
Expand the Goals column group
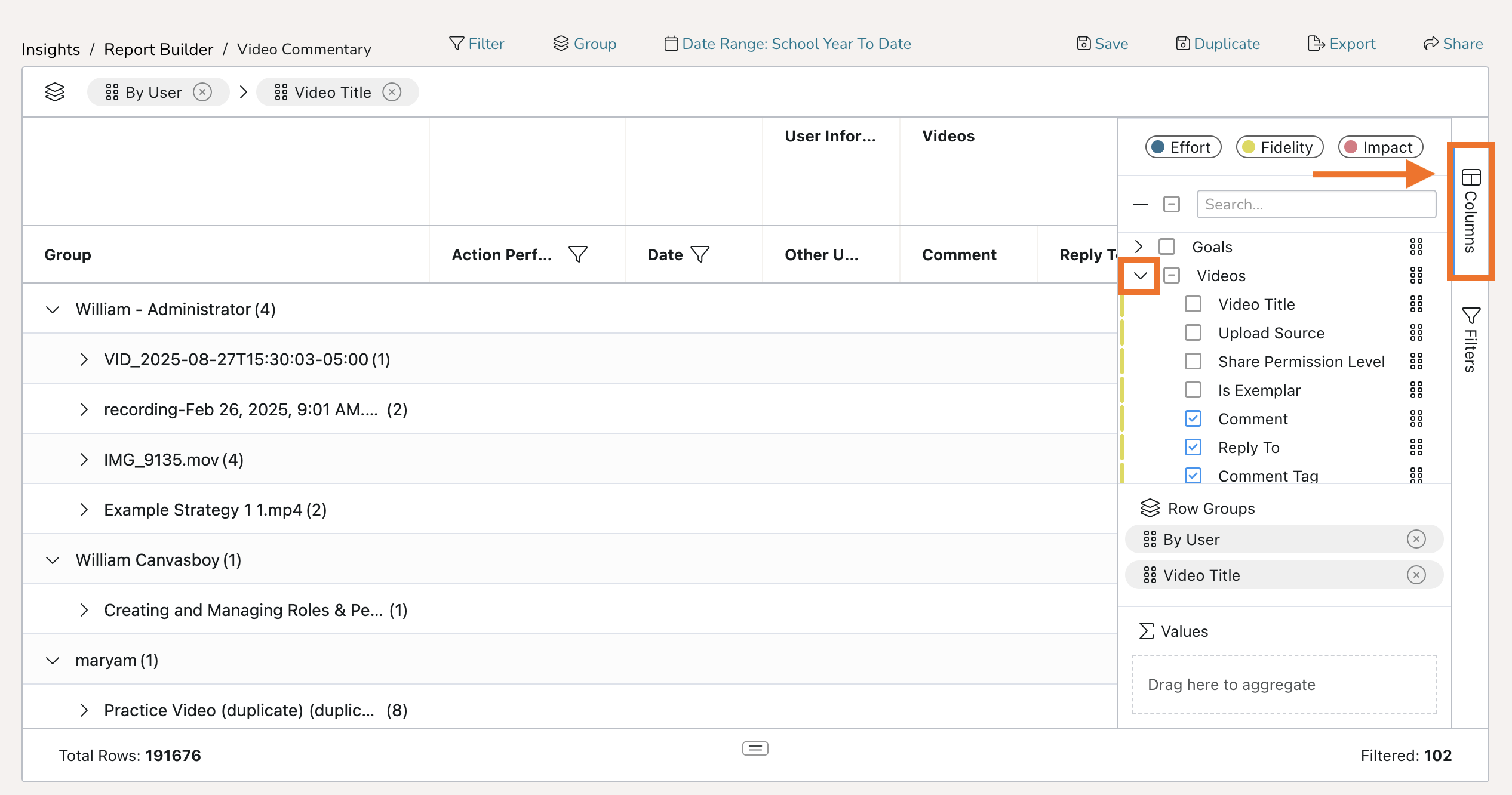1139,246
